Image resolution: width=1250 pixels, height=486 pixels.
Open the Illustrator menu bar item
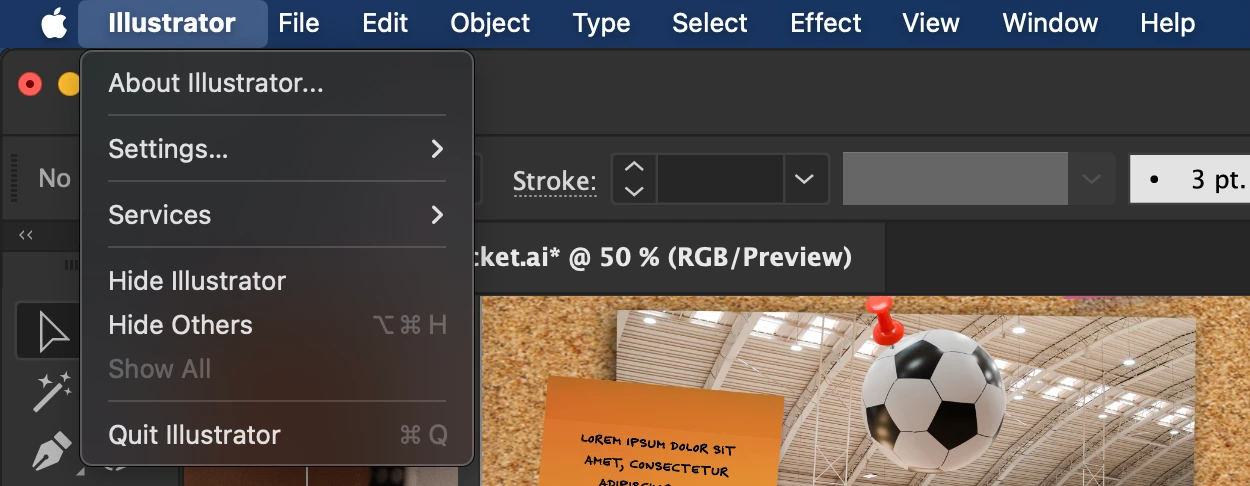click(172, 23)
